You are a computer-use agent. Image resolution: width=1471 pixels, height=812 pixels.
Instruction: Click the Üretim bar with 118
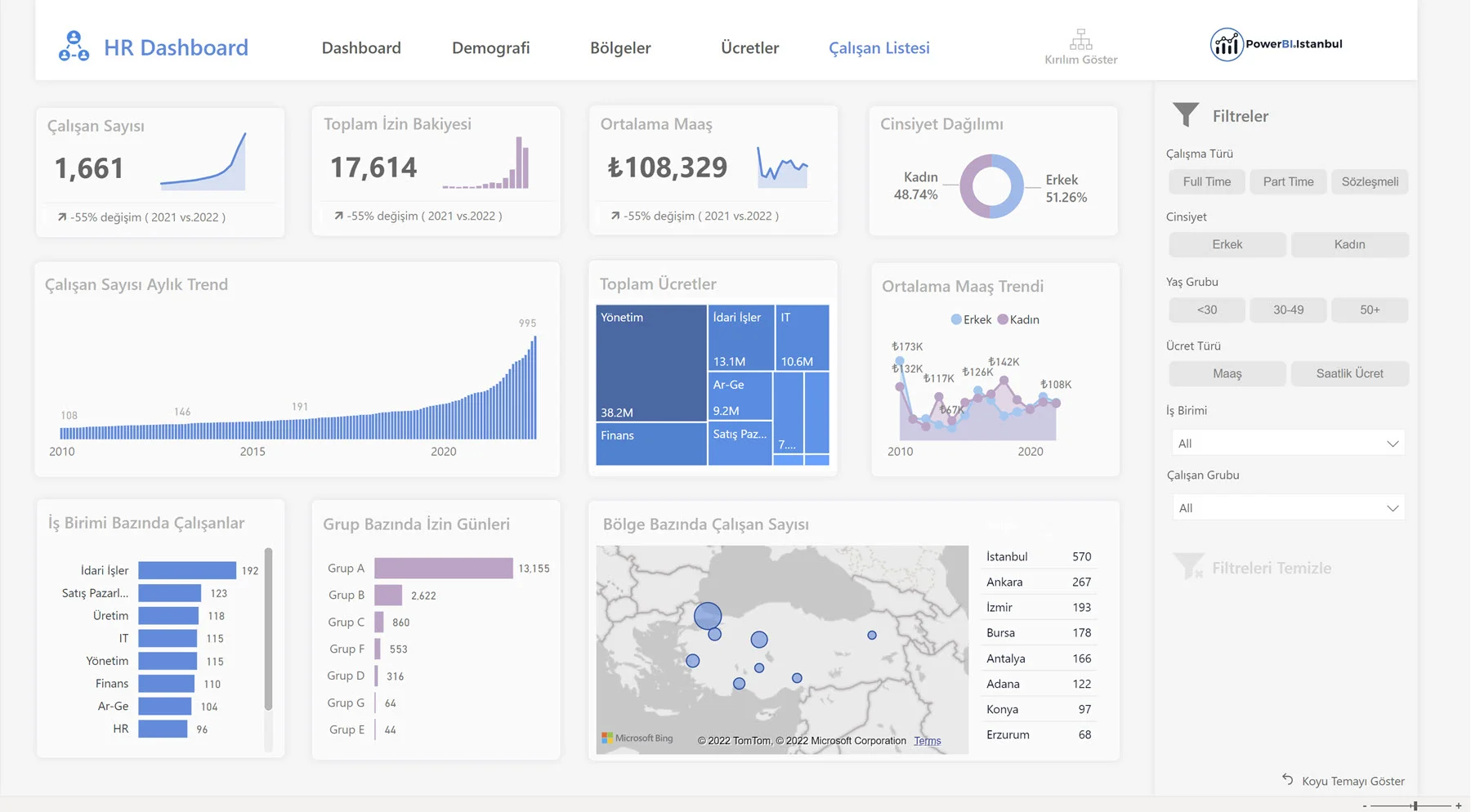pyautogui.click(x=168, y=616)
